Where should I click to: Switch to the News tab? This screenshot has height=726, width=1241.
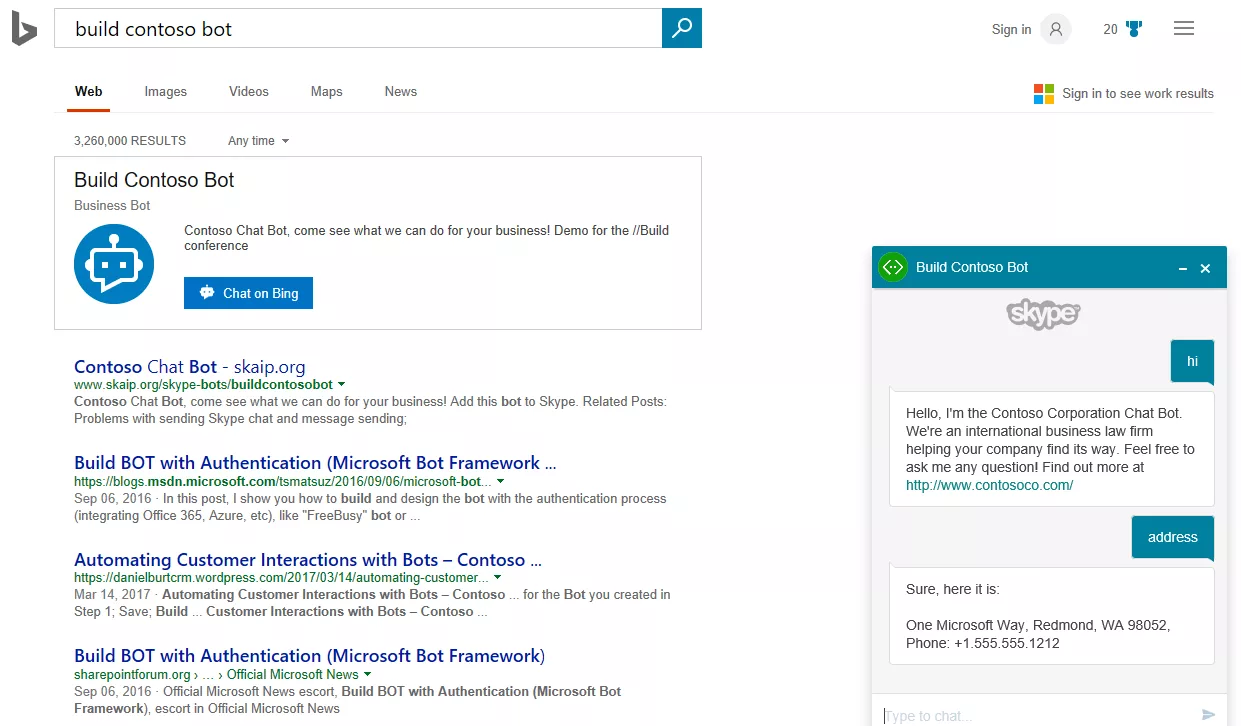[x=401, y=91]
